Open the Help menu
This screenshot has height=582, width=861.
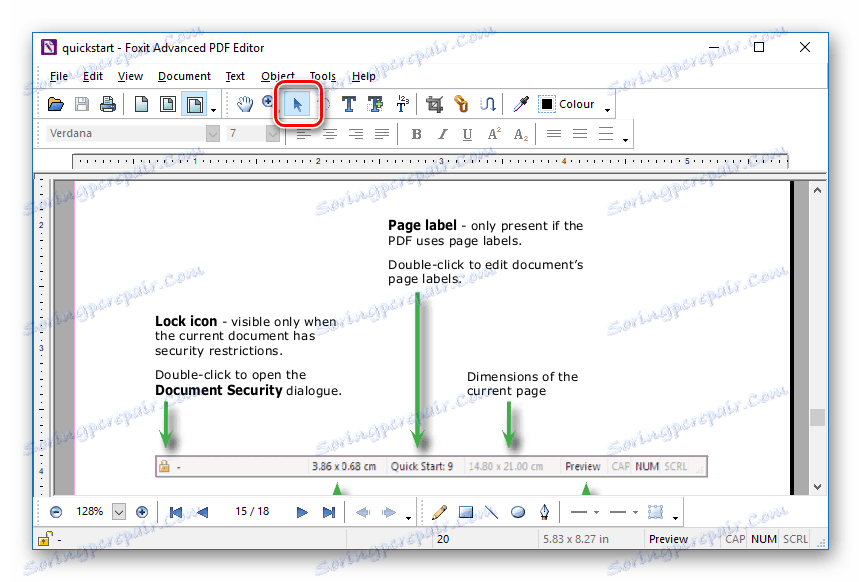click(364, 76)
